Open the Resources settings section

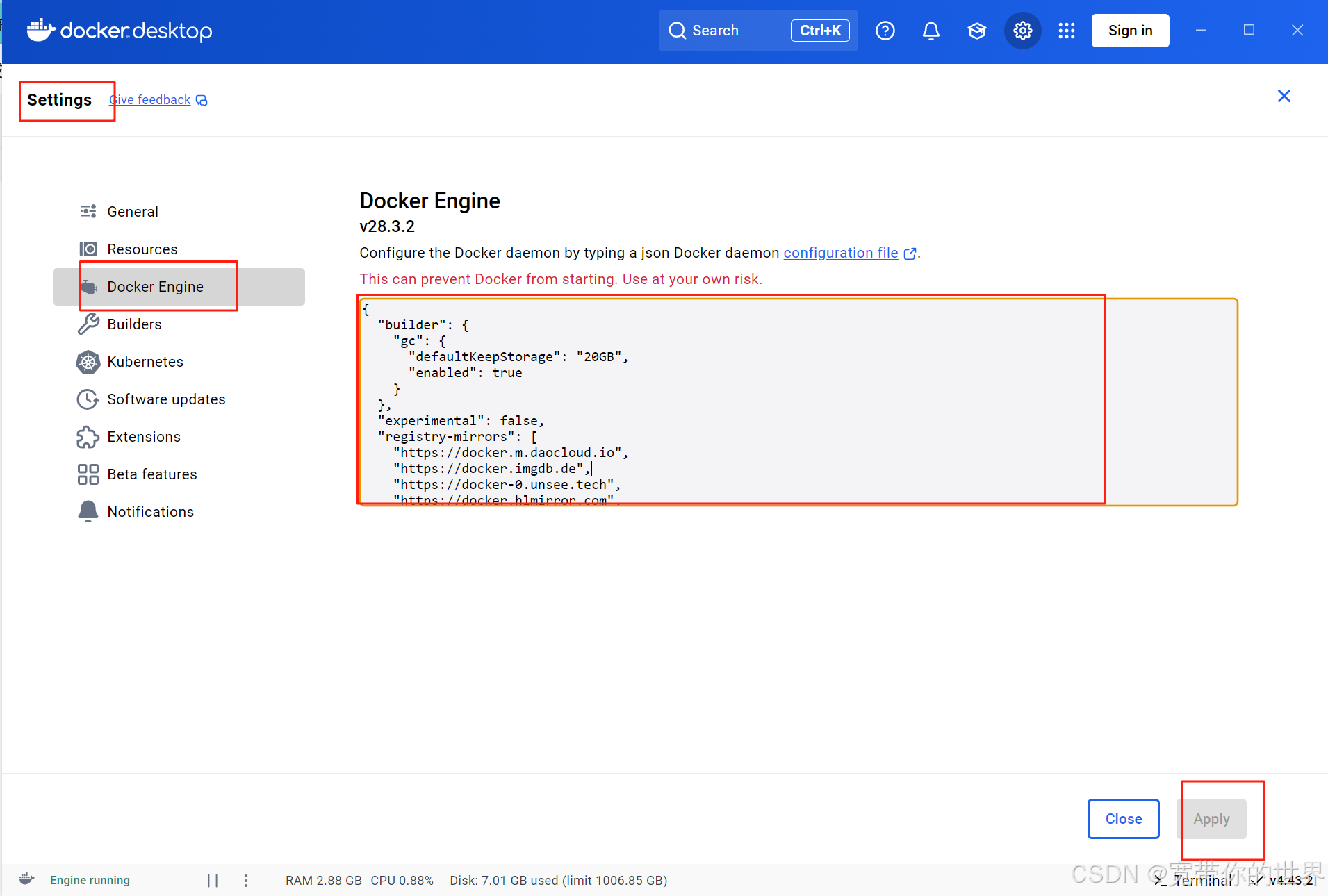[x=179, y=249]
